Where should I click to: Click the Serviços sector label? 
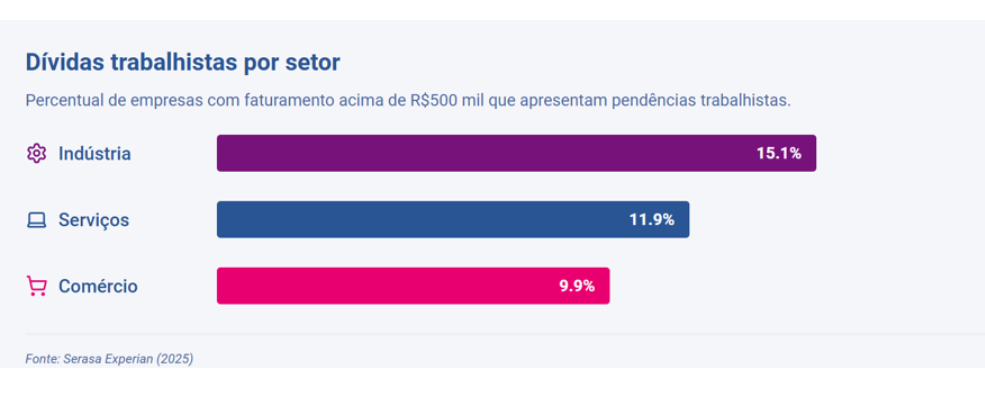click(x=93, y=220)
